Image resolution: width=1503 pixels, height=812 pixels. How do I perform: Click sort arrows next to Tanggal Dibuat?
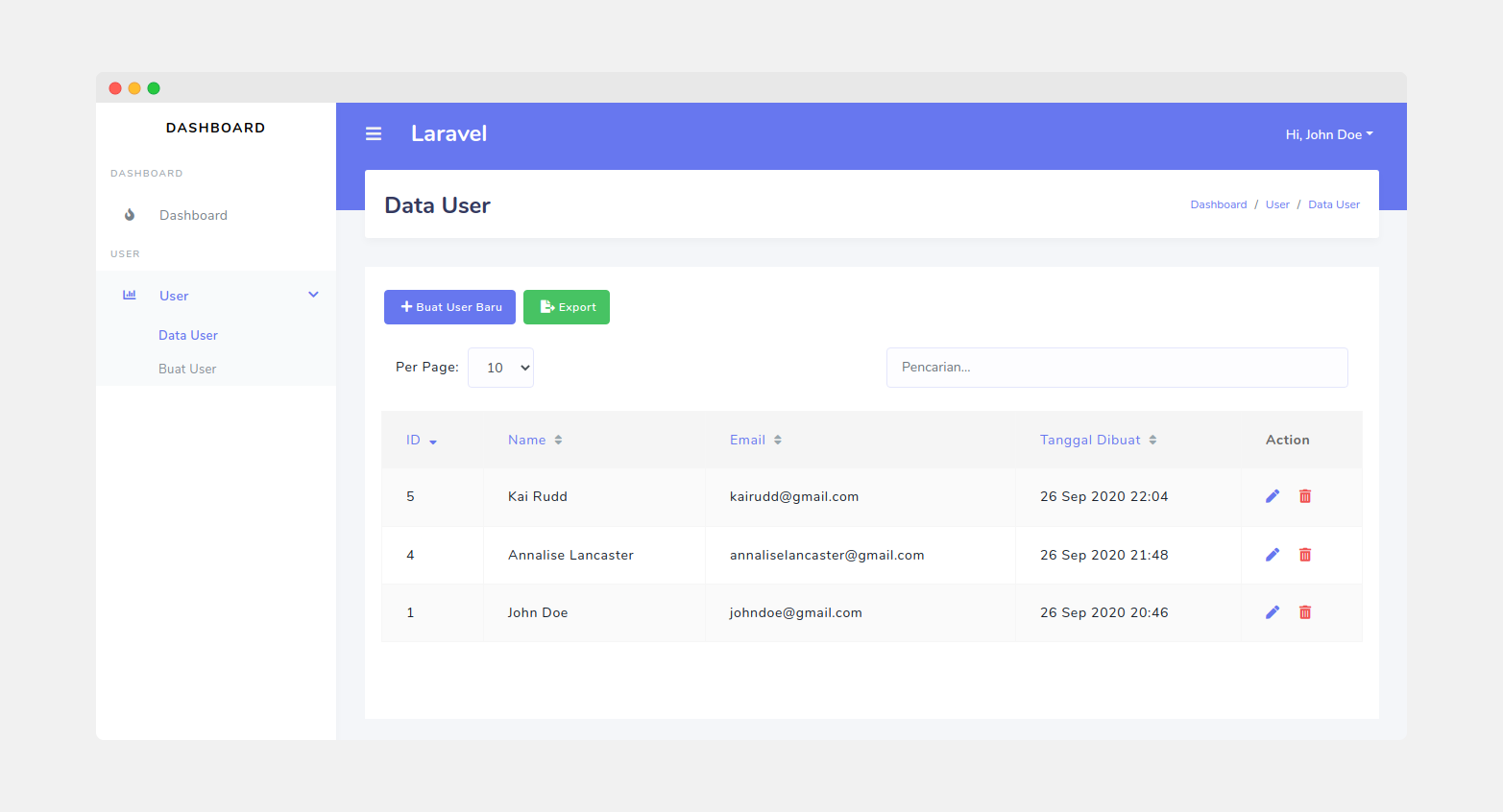(1152, 440)
